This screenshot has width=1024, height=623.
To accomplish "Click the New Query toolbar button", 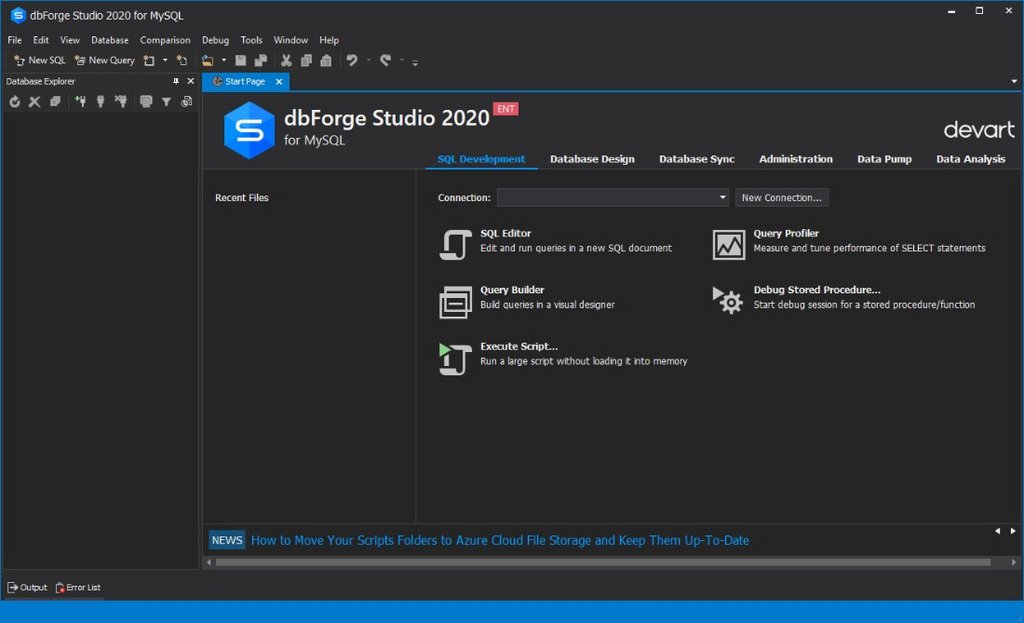I will coord(104,60).
